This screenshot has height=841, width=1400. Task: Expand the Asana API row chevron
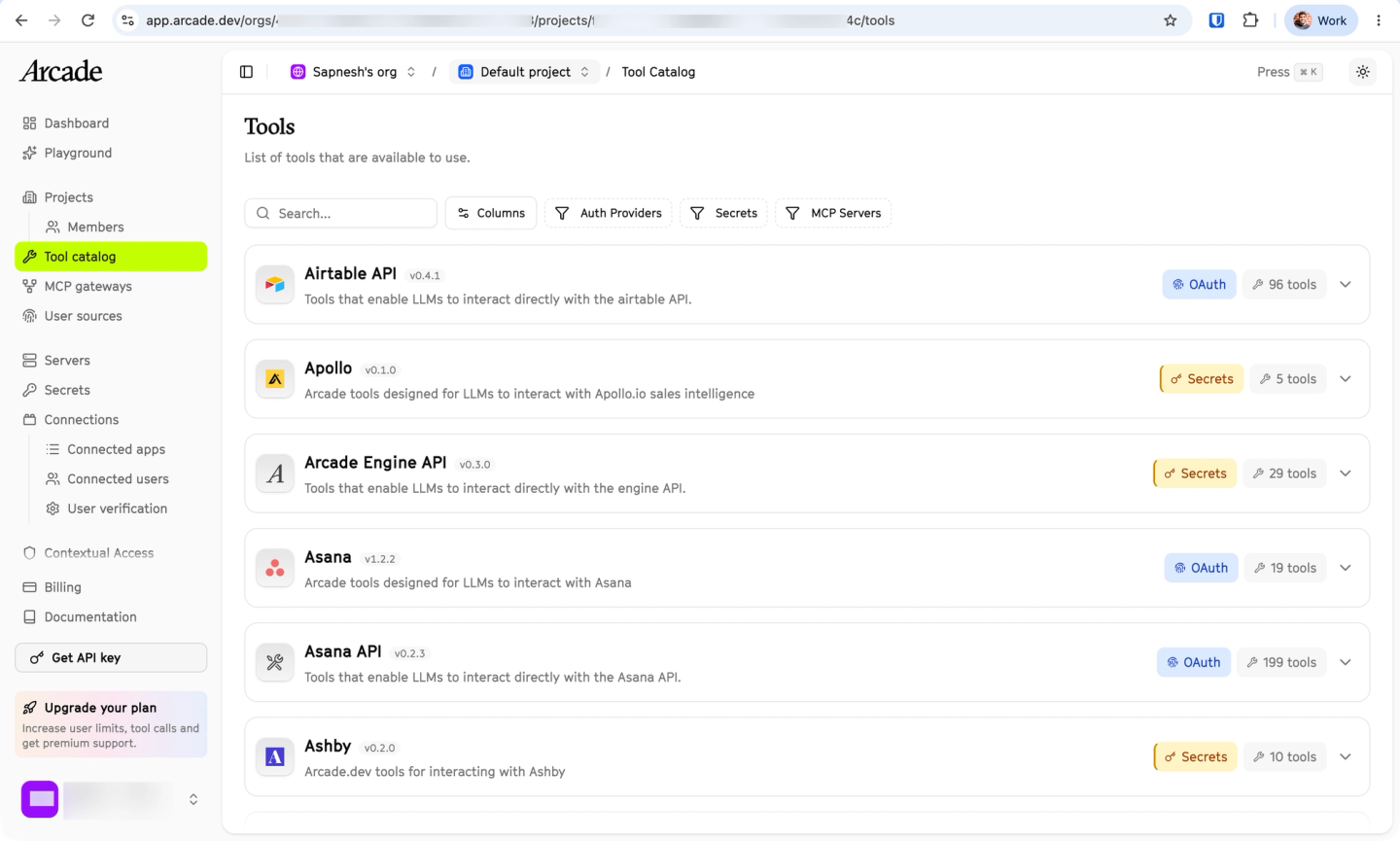pyautogui.click(x=1346, y=662)
